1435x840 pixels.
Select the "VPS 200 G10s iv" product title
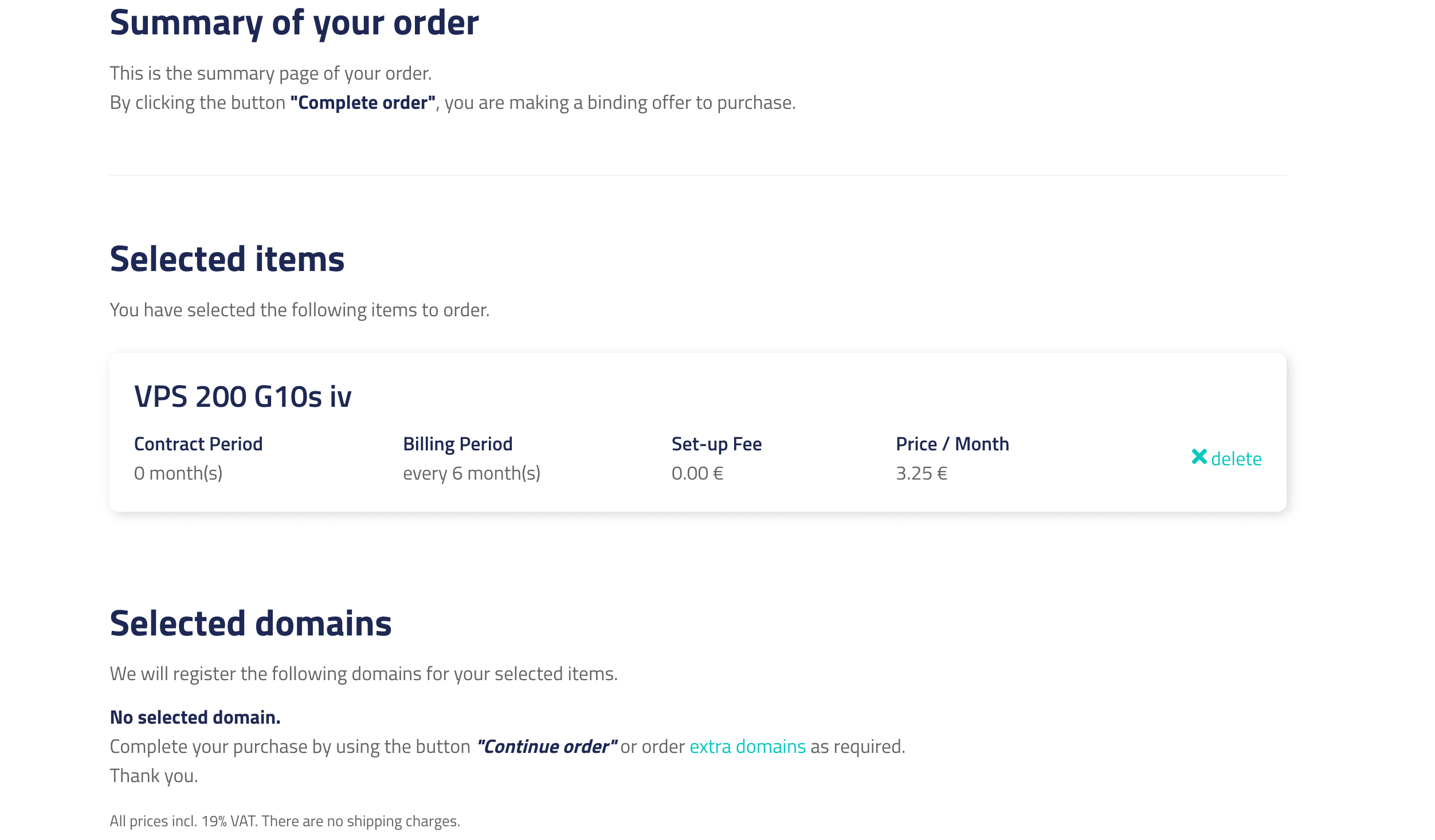pyautogui.click(x=242, y=397)
